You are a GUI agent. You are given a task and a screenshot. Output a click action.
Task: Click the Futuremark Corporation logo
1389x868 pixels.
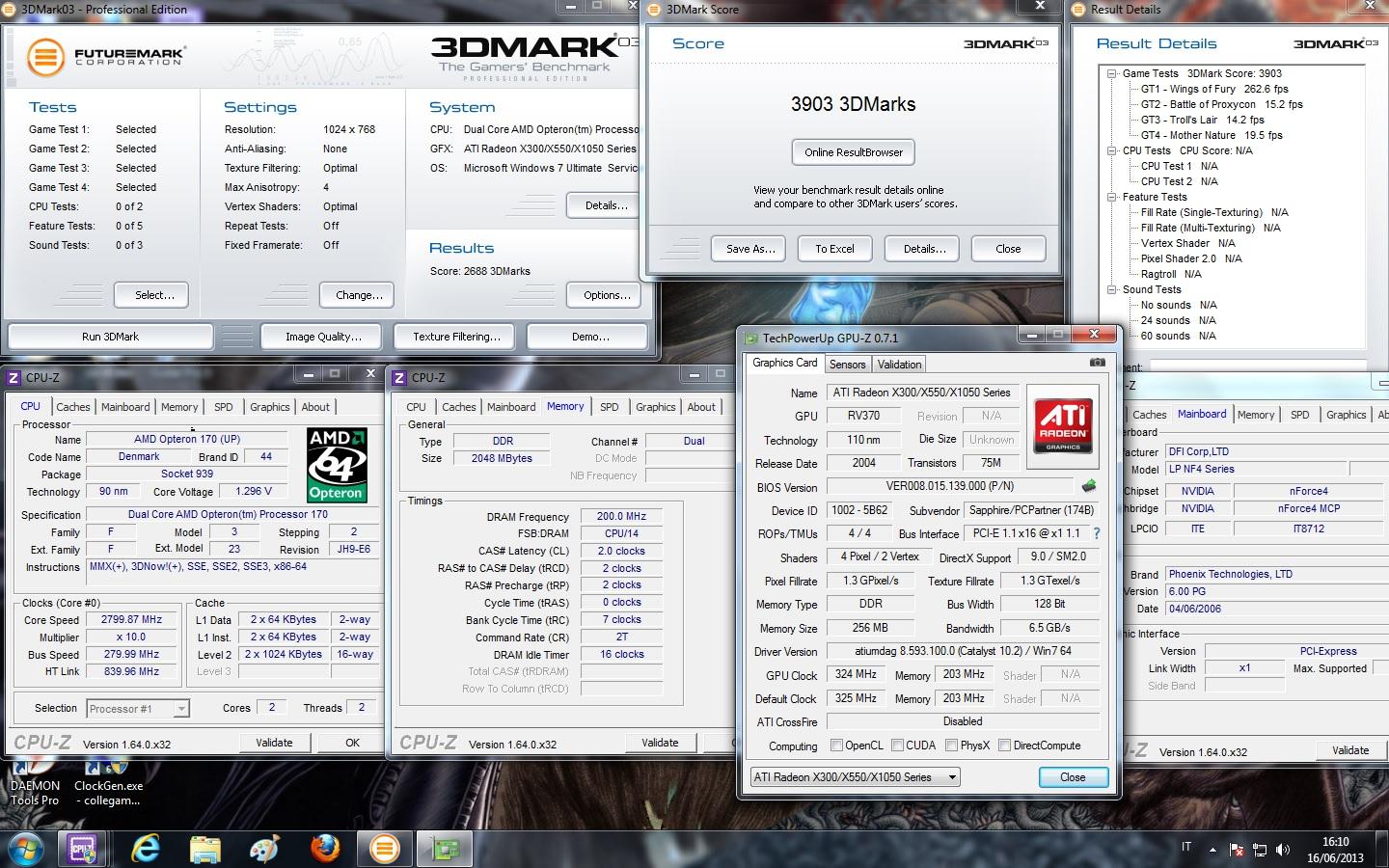click(x=104, y=57)
